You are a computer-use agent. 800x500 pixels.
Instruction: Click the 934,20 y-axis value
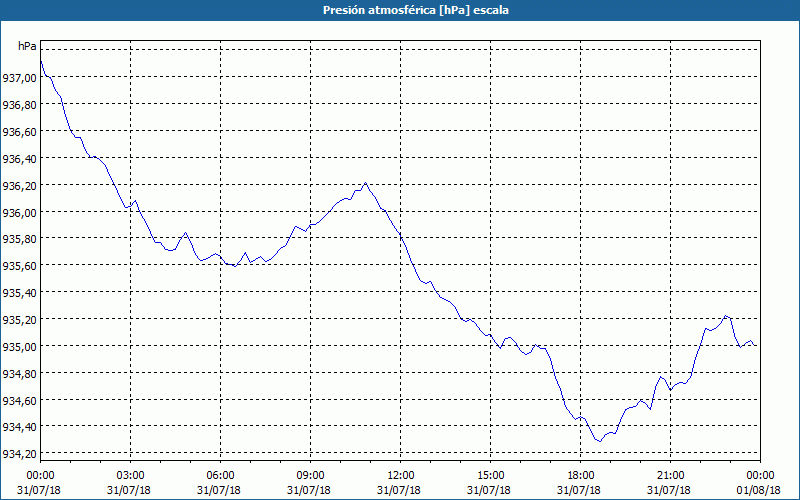(19, 454)
